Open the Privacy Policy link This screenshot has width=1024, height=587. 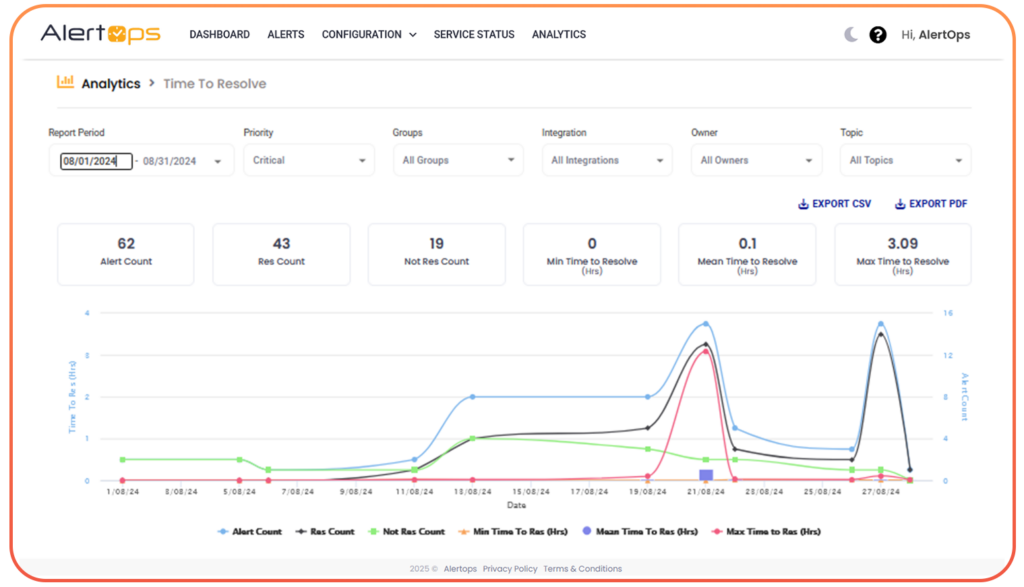tap(508, 568)
